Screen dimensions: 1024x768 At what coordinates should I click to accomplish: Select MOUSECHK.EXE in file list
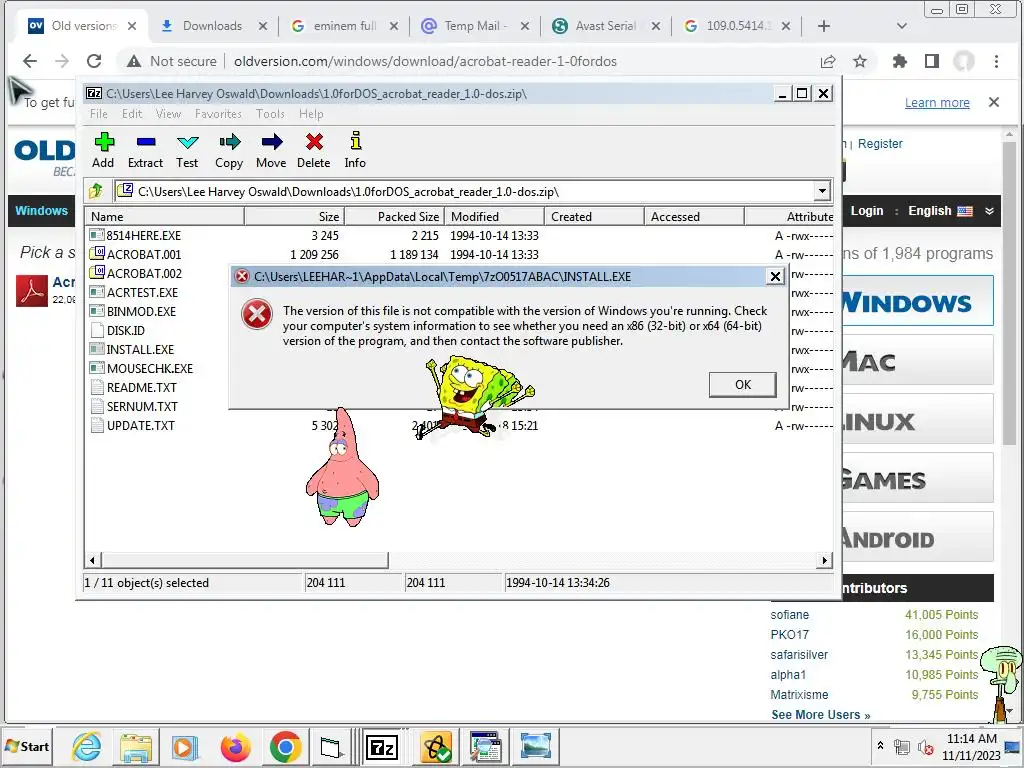[150, 368]
